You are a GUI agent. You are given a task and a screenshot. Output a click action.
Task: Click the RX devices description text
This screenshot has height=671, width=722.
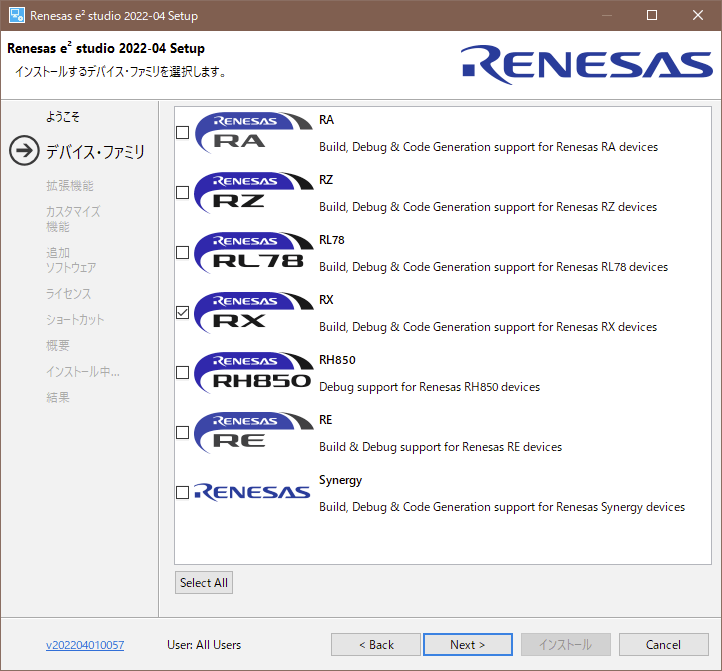coord(488,327)
